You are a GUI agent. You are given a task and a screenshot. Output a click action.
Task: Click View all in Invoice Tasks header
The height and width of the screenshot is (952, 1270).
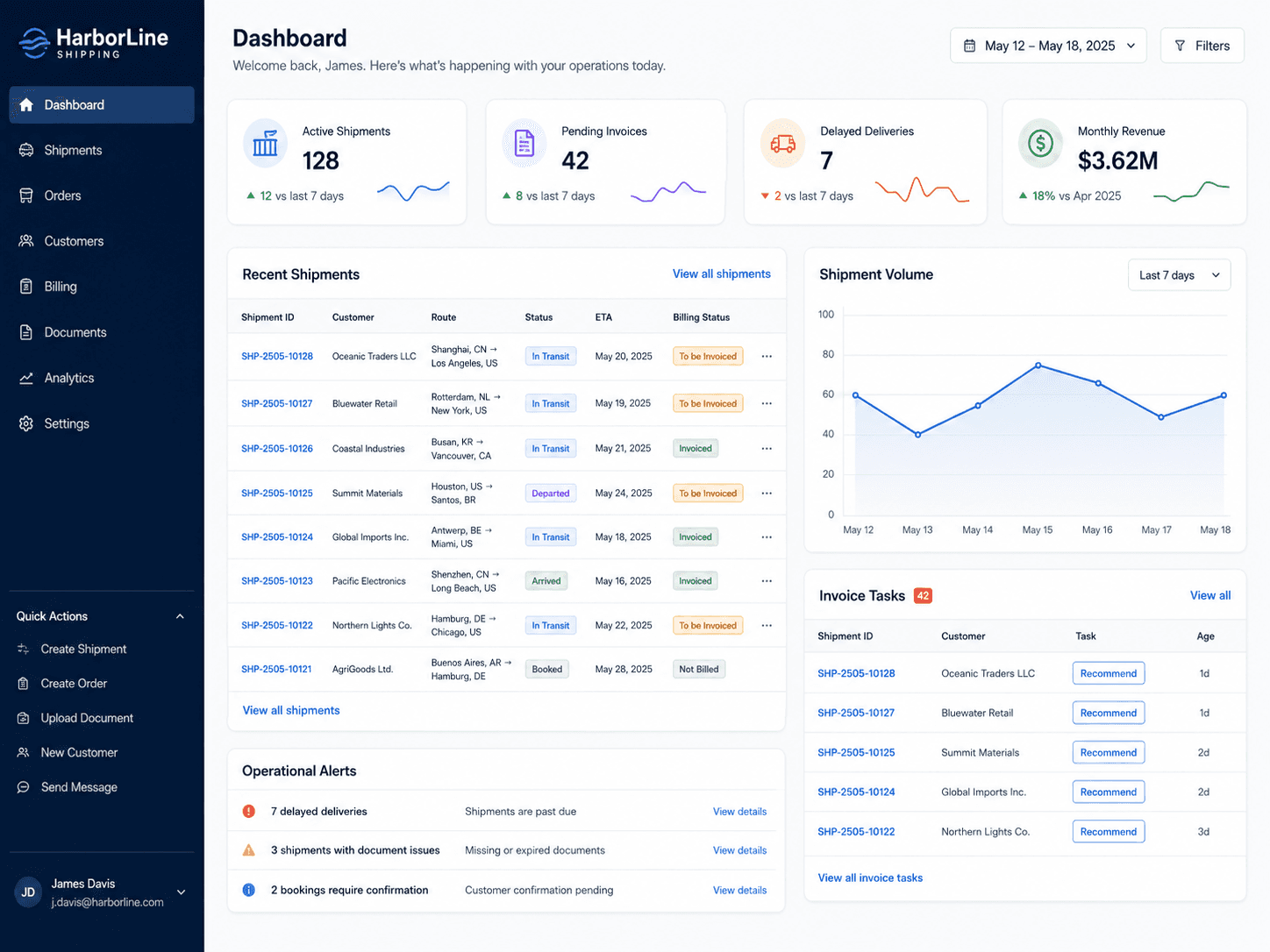(x=1210, y=596)
